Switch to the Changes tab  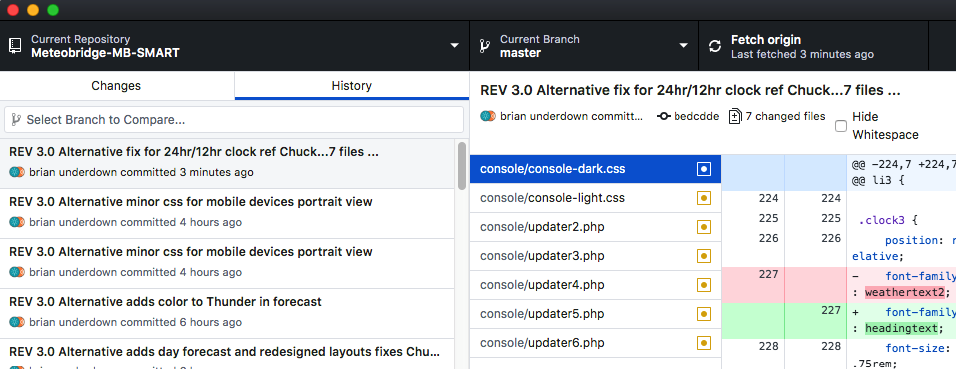(116, 85)
